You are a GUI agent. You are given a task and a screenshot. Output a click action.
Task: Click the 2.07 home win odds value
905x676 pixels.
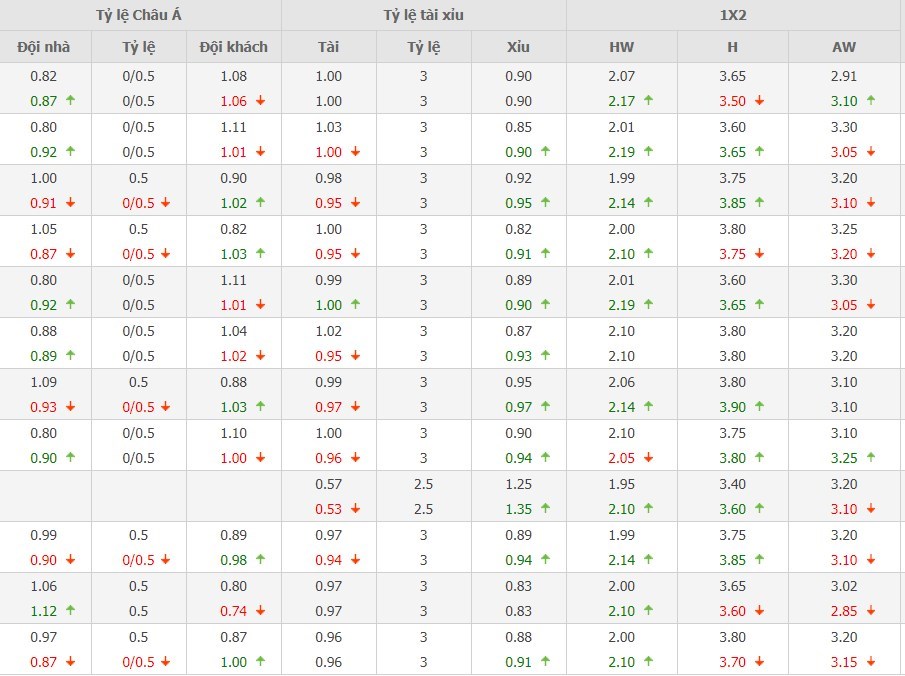(621, 76)
